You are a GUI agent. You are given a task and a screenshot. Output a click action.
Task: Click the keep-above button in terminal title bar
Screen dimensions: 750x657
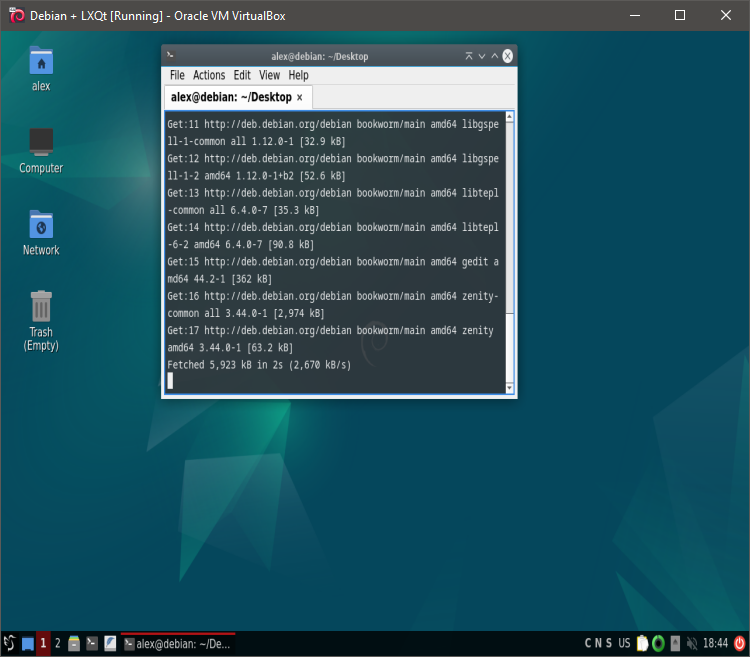pos(469,56)
